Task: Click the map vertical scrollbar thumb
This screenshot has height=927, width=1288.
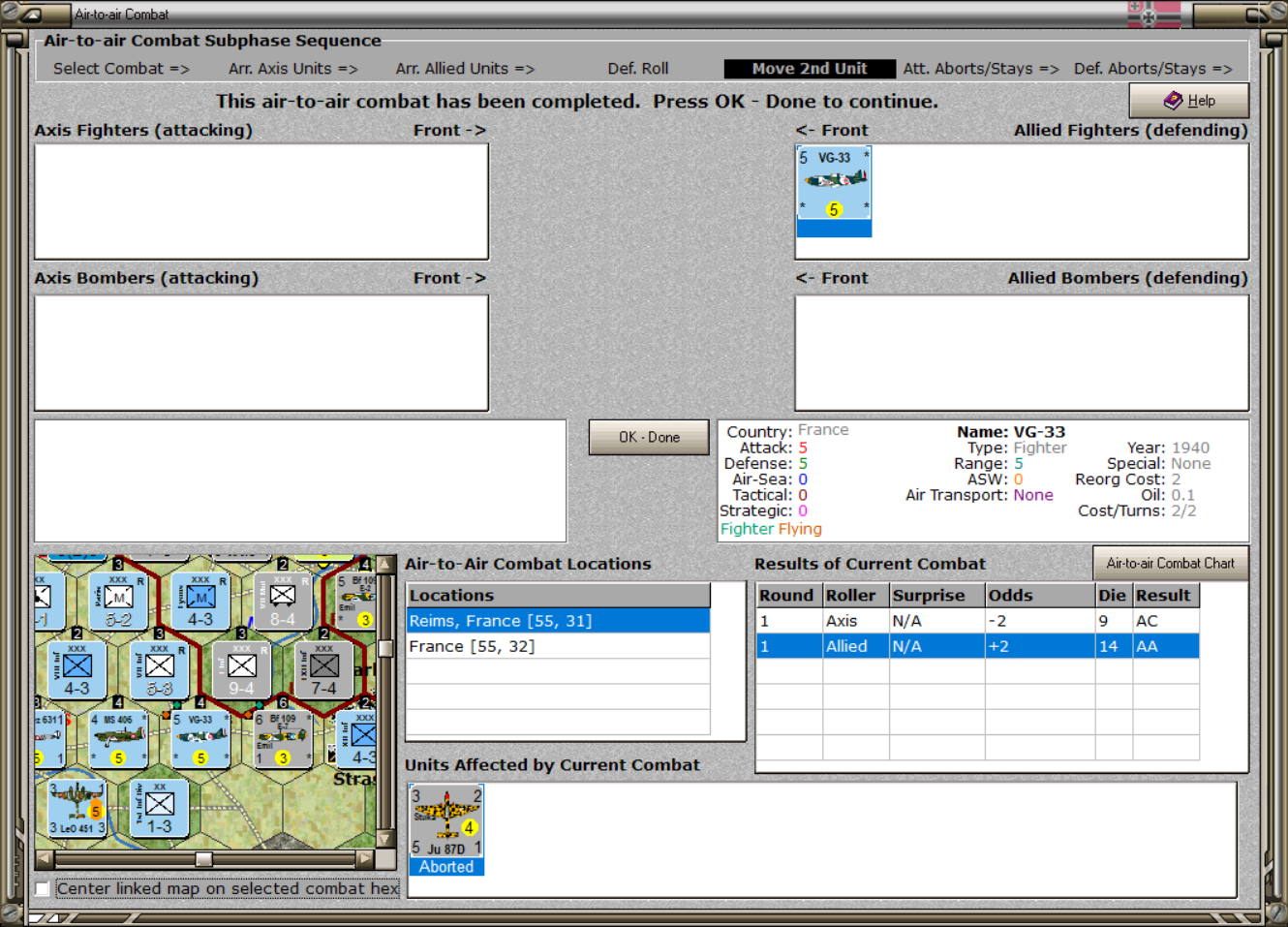Action: tap(385, 648)
